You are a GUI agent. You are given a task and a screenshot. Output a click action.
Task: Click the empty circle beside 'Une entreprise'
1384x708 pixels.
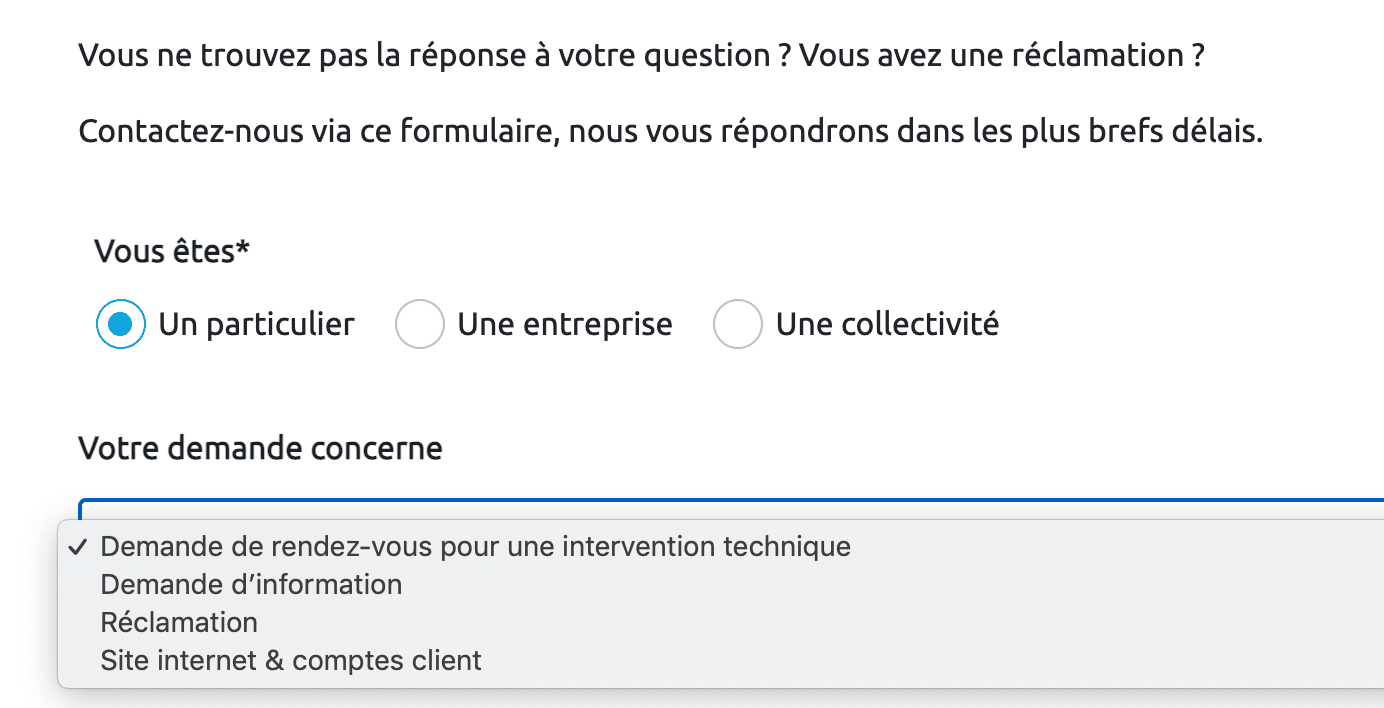(x=420, y=323)
